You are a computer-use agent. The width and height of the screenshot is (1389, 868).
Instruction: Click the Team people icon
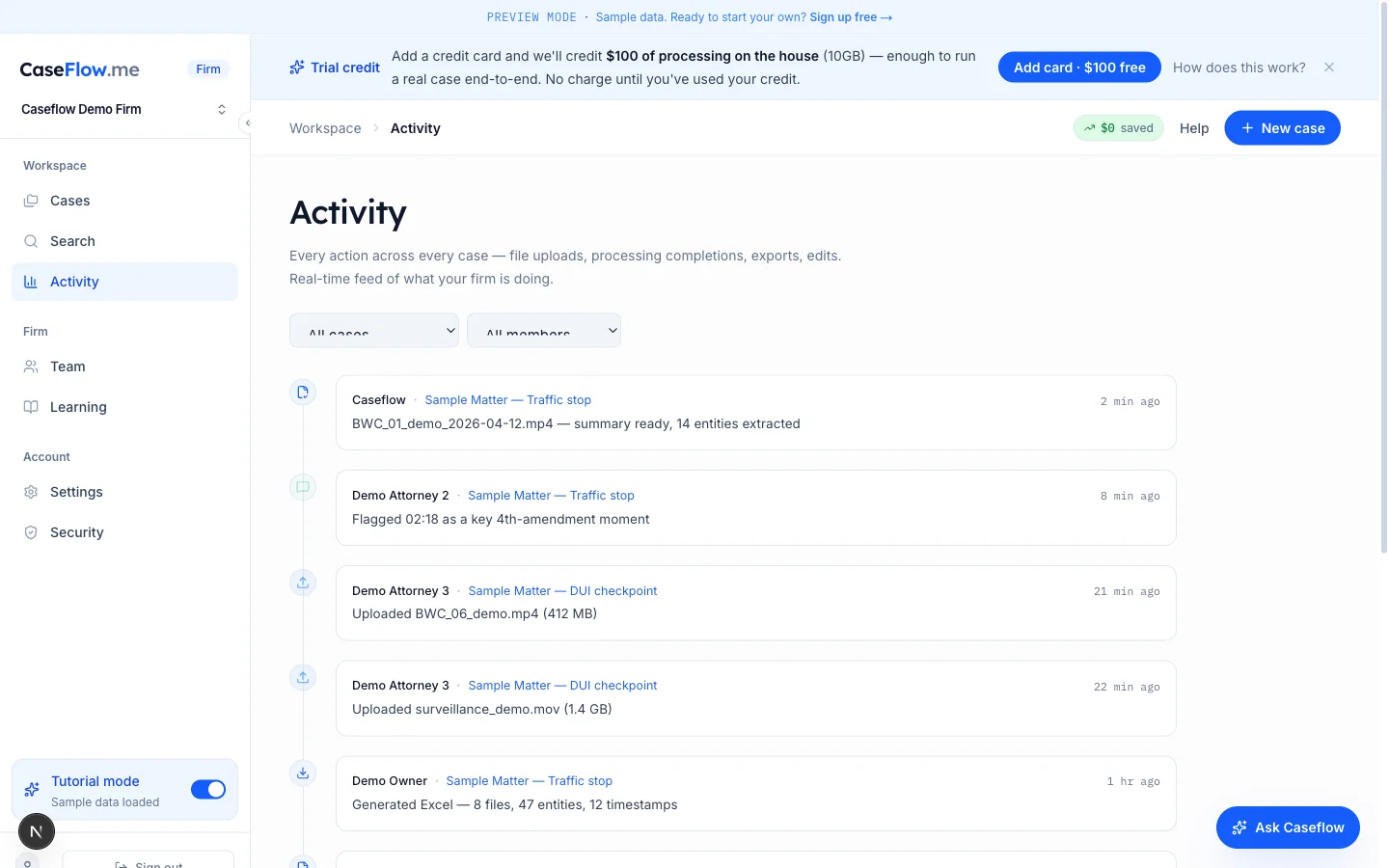tap(31, 366)
